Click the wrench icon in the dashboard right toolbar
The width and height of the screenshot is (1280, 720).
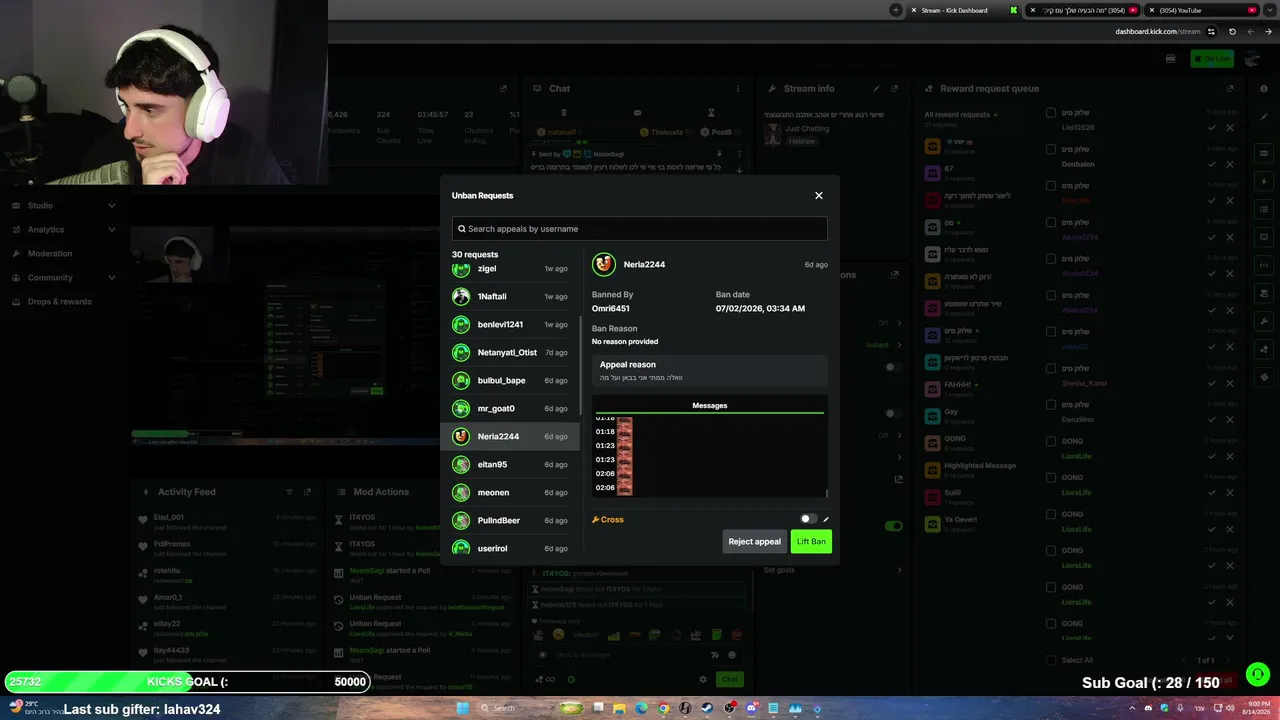[1265, 322]
